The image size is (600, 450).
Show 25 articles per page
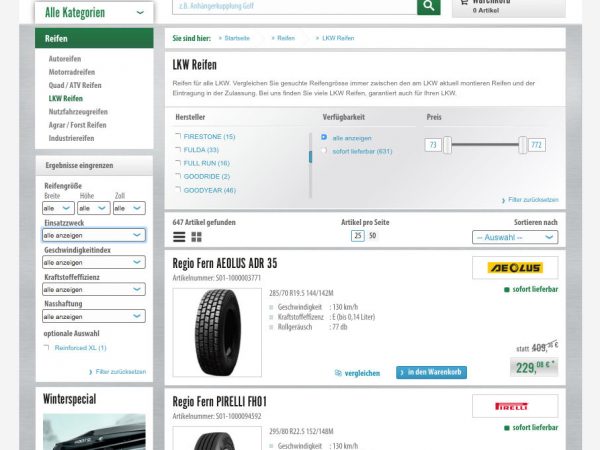click(358, 236)
